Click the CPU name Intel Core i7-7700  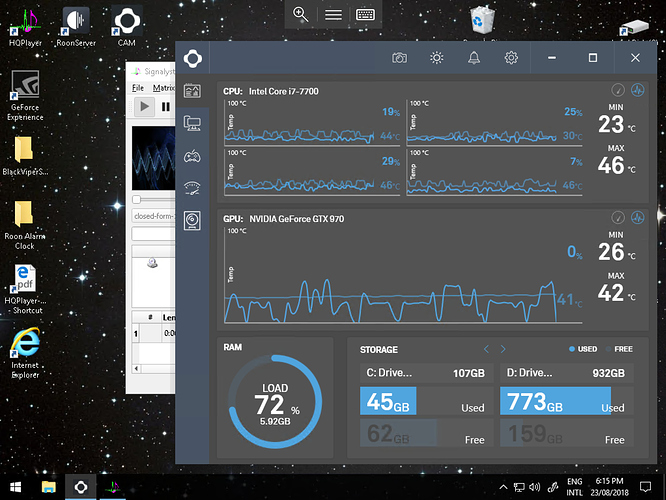(x=283, y=91)
